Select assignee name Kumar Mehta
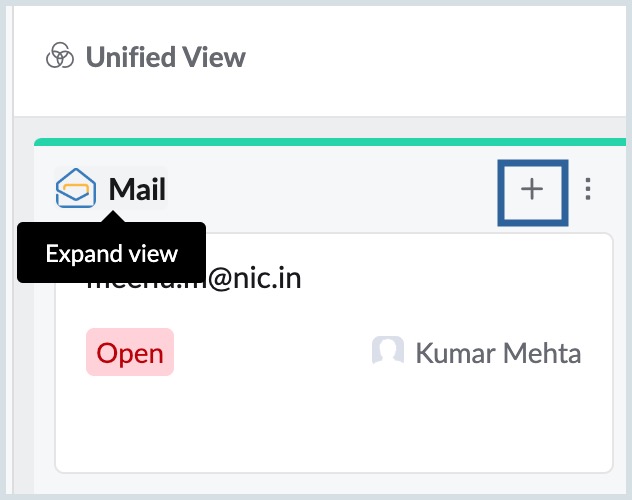This screenshot has height=500, width=632. coord(498,353)
